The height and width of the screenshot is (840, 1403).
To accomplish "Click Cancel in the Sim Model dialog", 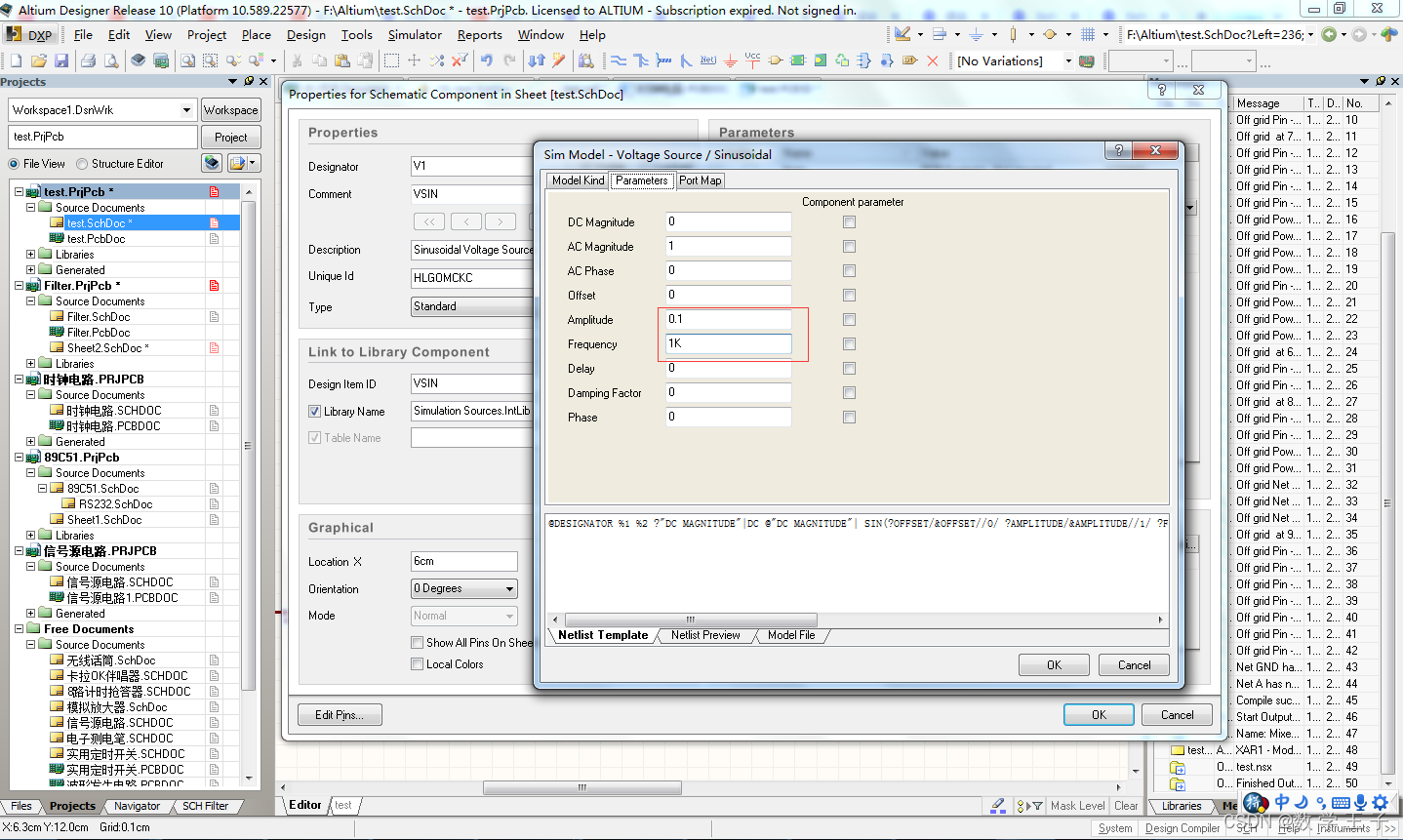I will point(1134,665).
